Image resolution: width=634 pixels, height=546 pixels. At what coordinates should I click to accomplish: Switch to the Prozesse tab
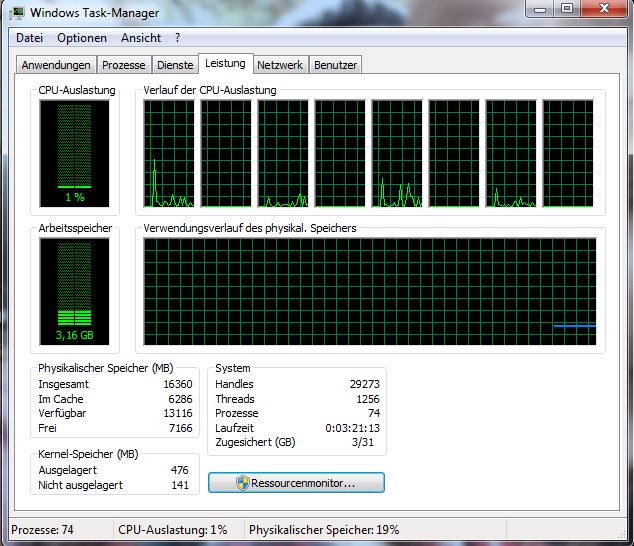pos(124,65)
